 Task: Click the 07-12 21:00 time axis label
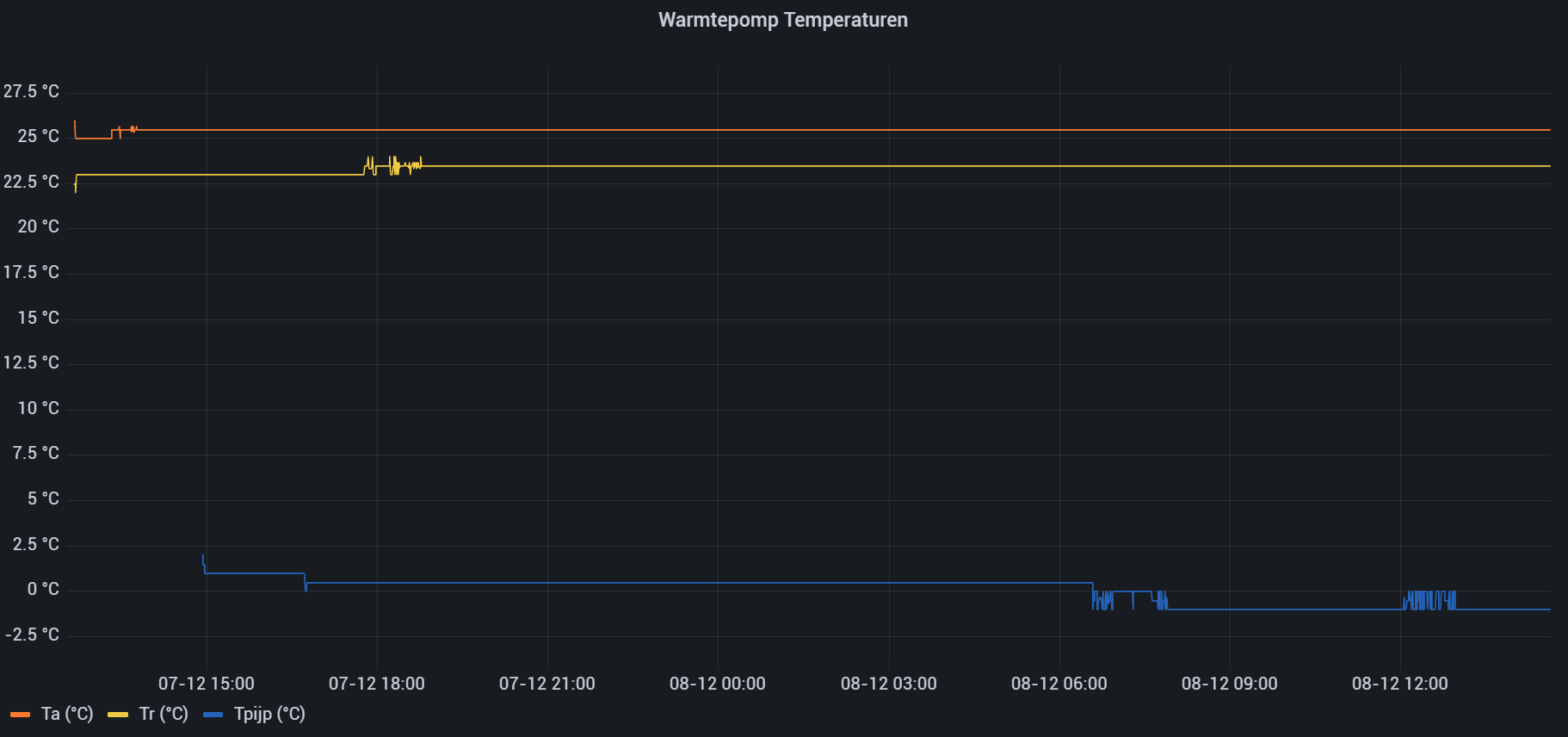tap(547, 684)
